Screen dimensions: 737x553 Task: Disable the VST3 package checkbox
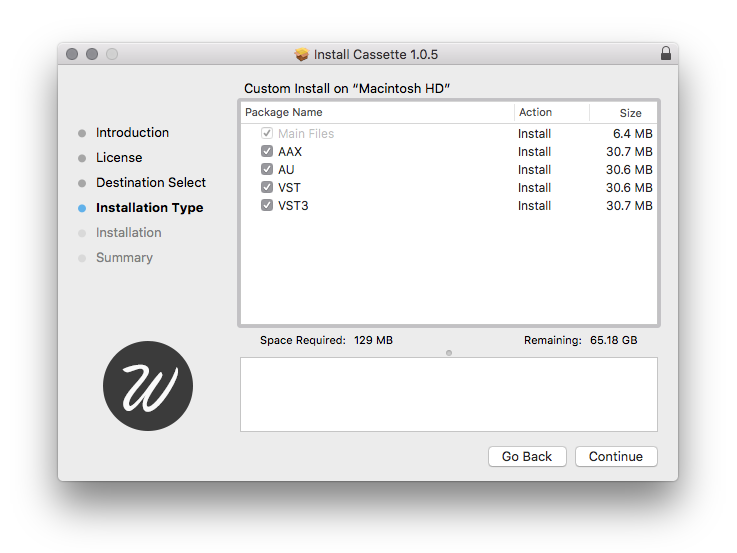coord(267,205)
